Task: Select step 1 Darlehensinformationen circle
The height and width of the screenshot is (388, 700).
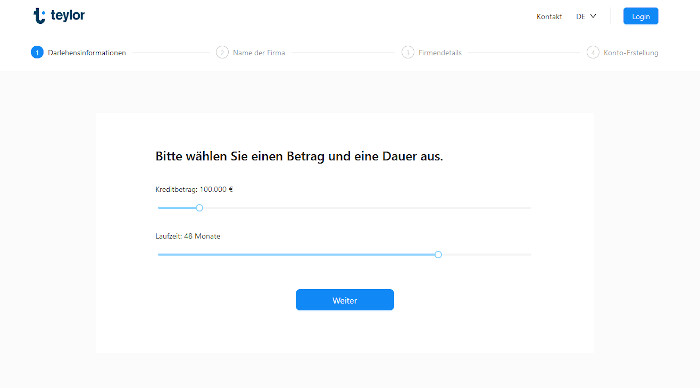Action: (37, 52)
